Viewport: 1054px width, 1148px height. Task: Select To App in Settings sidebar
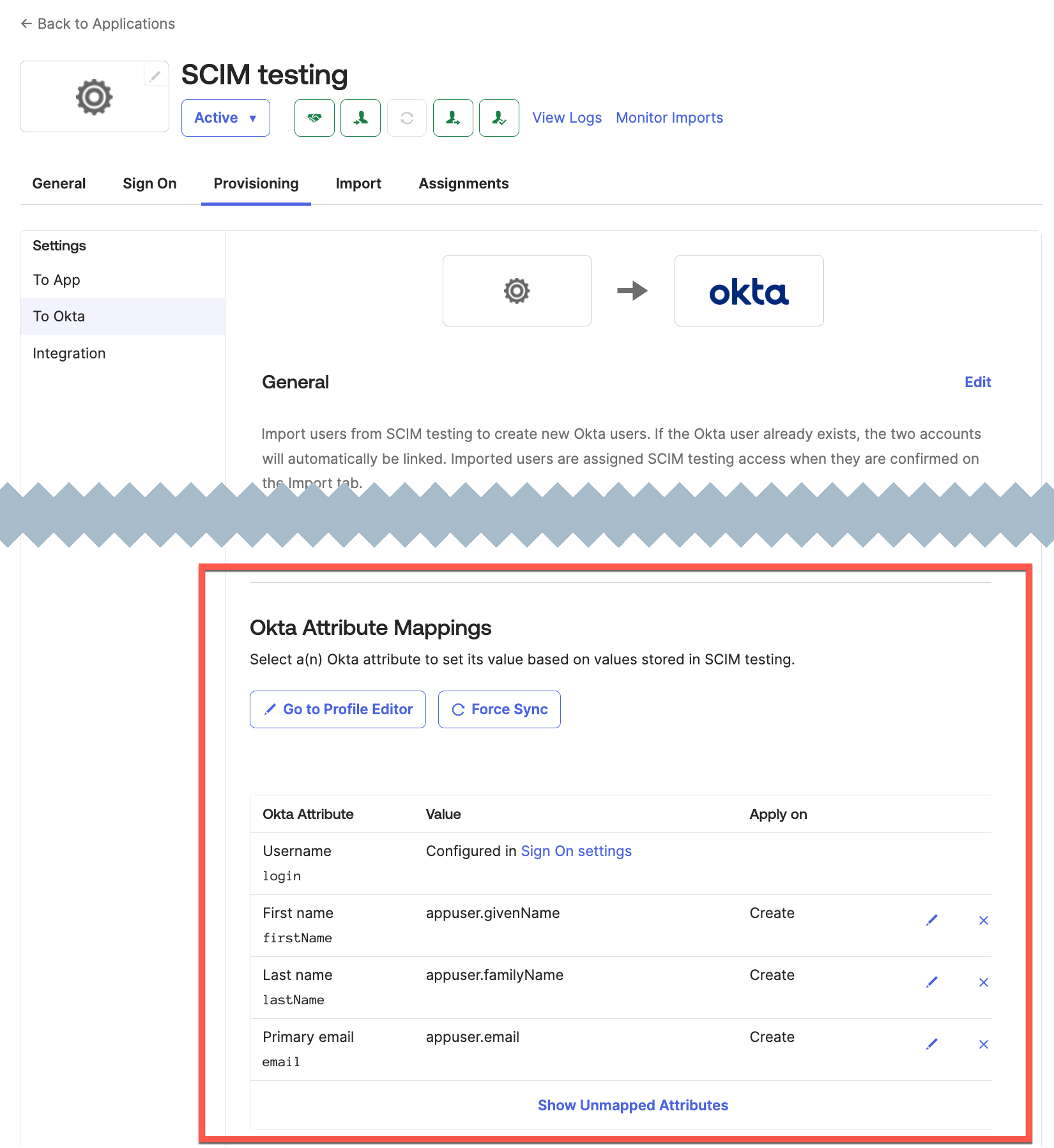57,280
